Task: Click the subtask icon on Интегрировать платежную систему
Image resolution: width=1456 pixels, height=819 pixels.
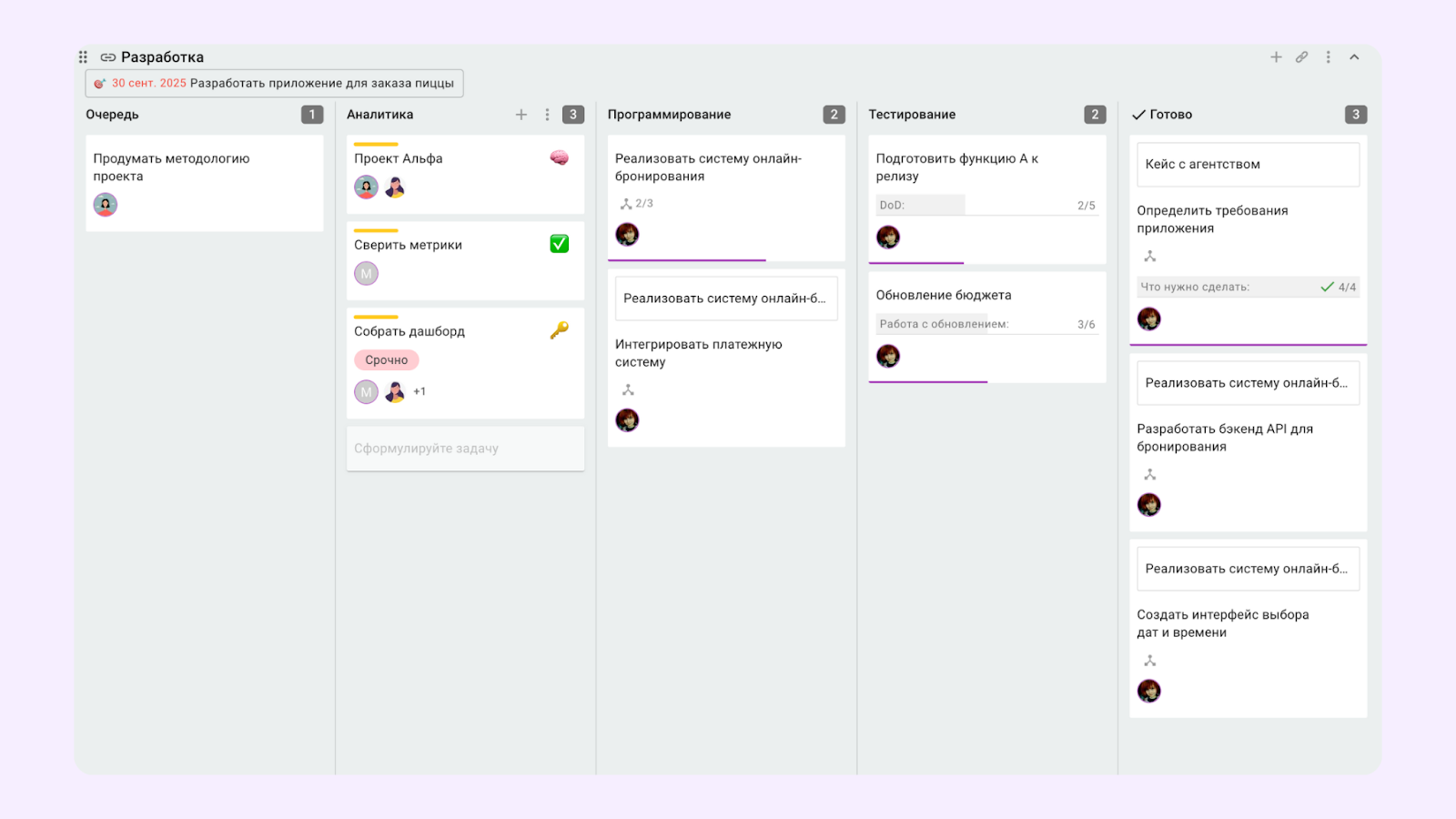Action: (628, 390)
